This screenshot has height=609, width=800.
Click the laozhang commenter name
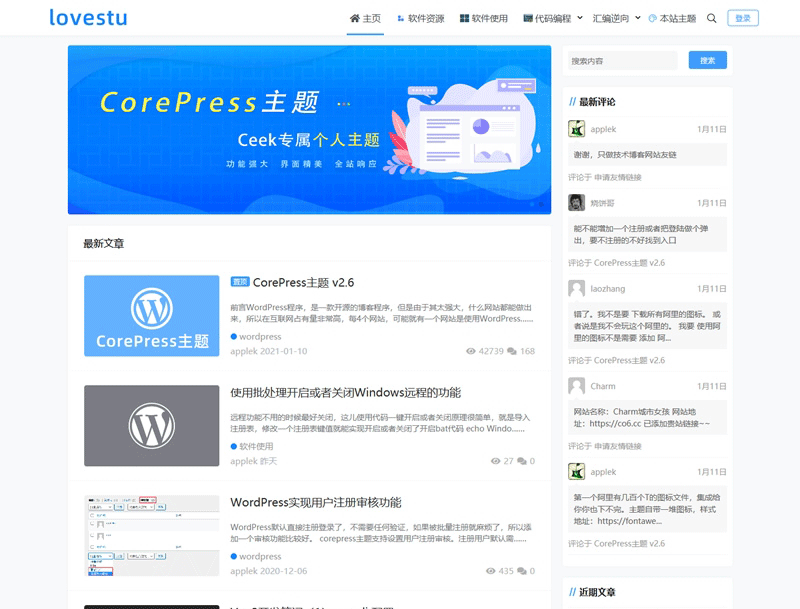[x=608, y=289]
